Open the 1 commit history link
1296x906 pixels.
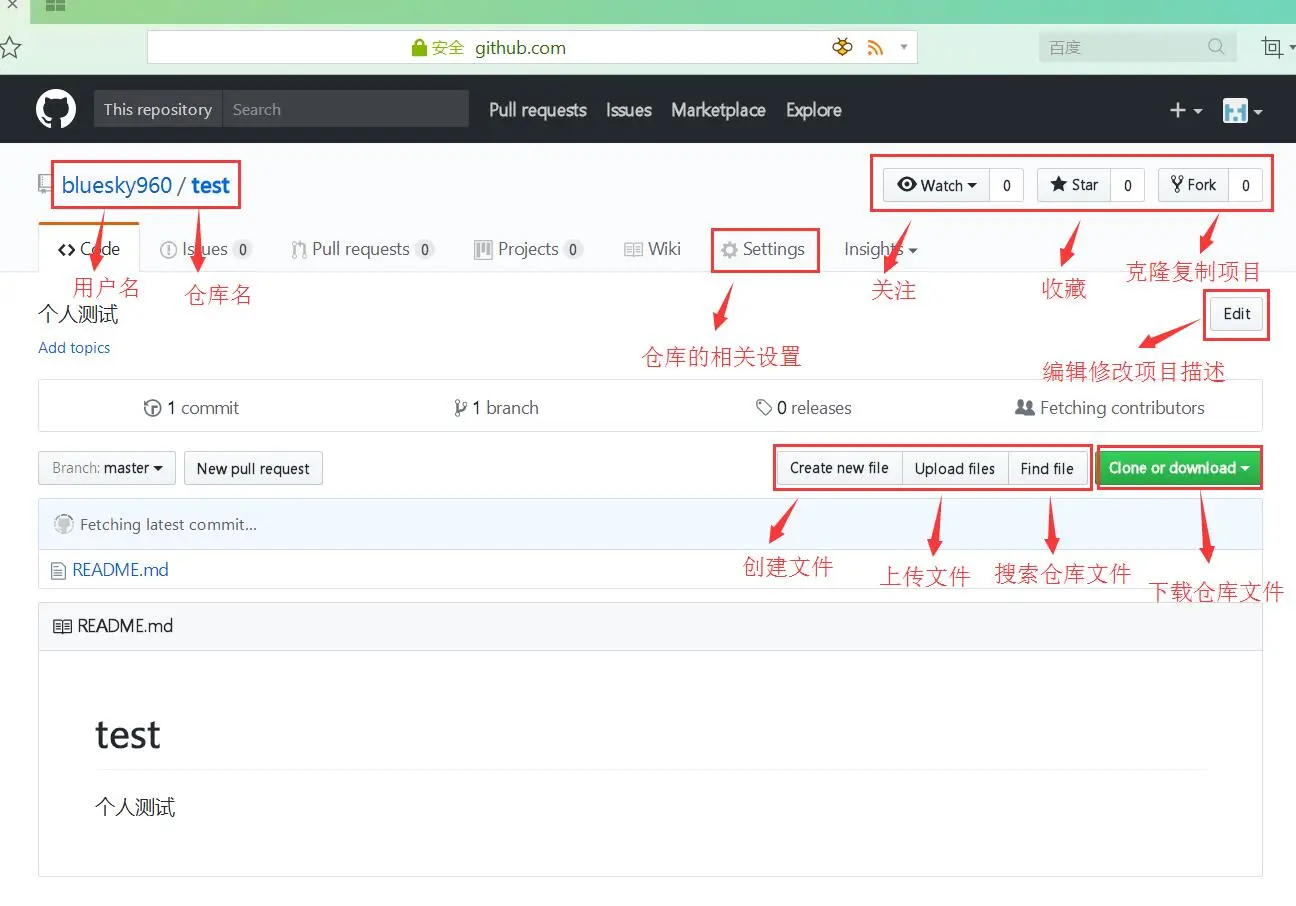click(192, 408)
